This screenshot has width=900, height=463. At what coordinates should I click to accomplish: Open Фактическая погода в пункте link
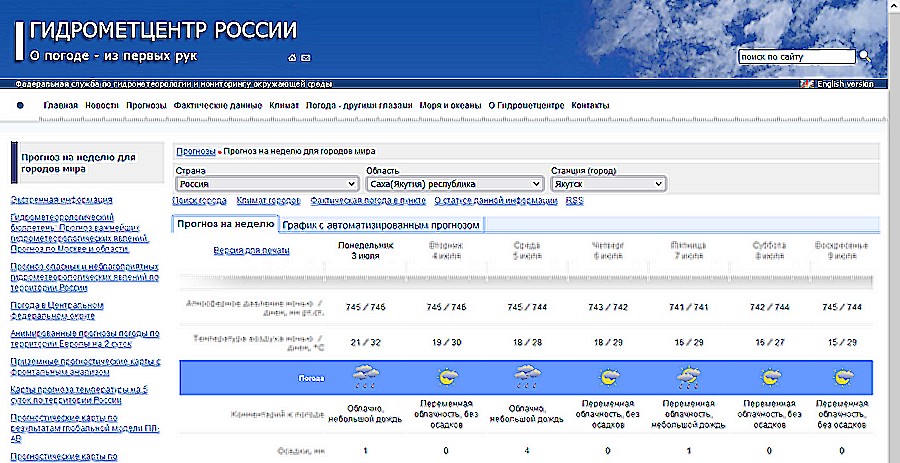[368, 201]
